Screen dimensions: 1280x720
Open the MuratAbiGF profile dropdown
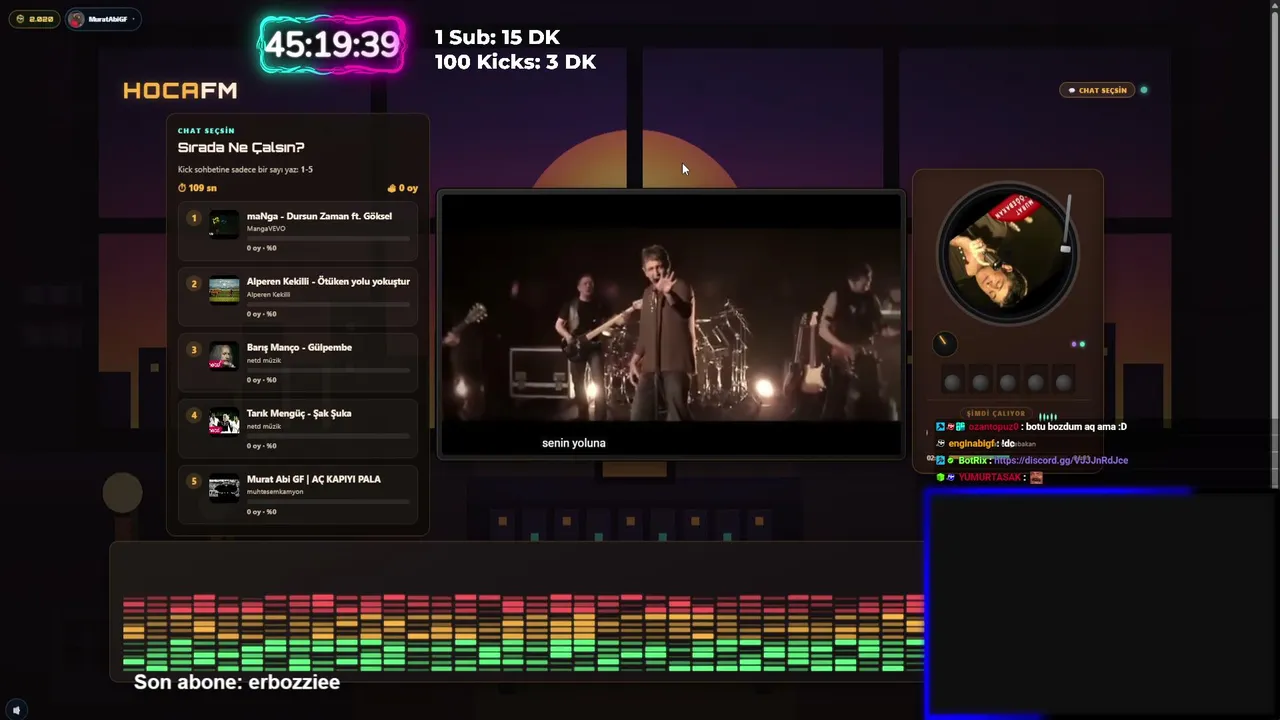click(x=103, y=19)
